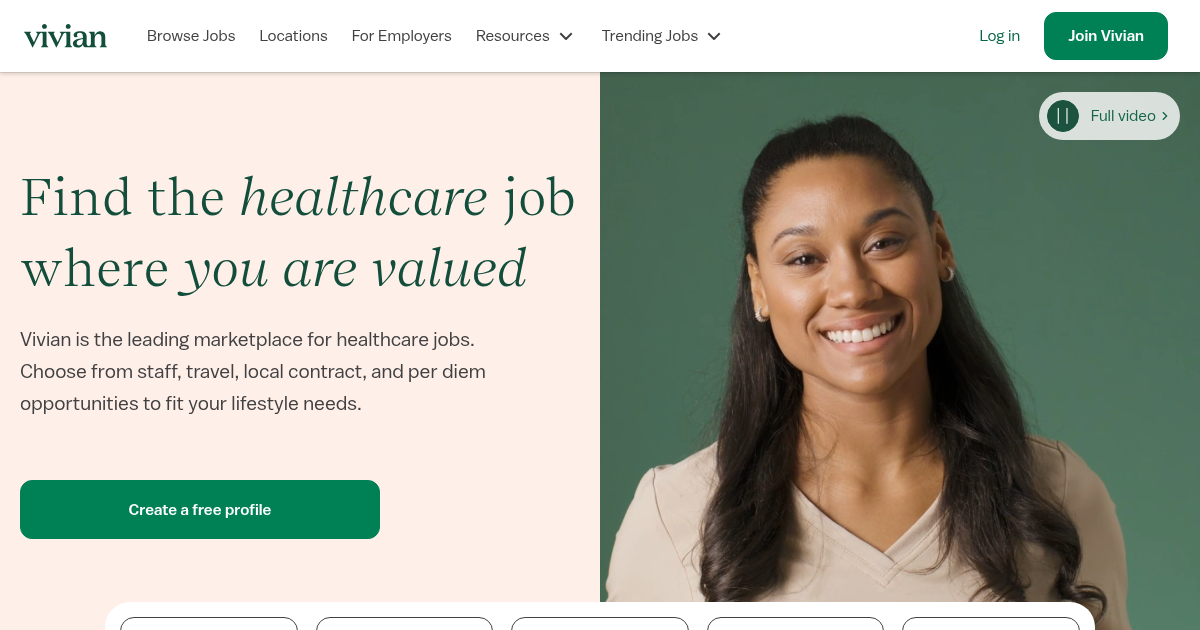Pause the hero video
The width and height of the screenshot is (1200, 630).
1063,116
